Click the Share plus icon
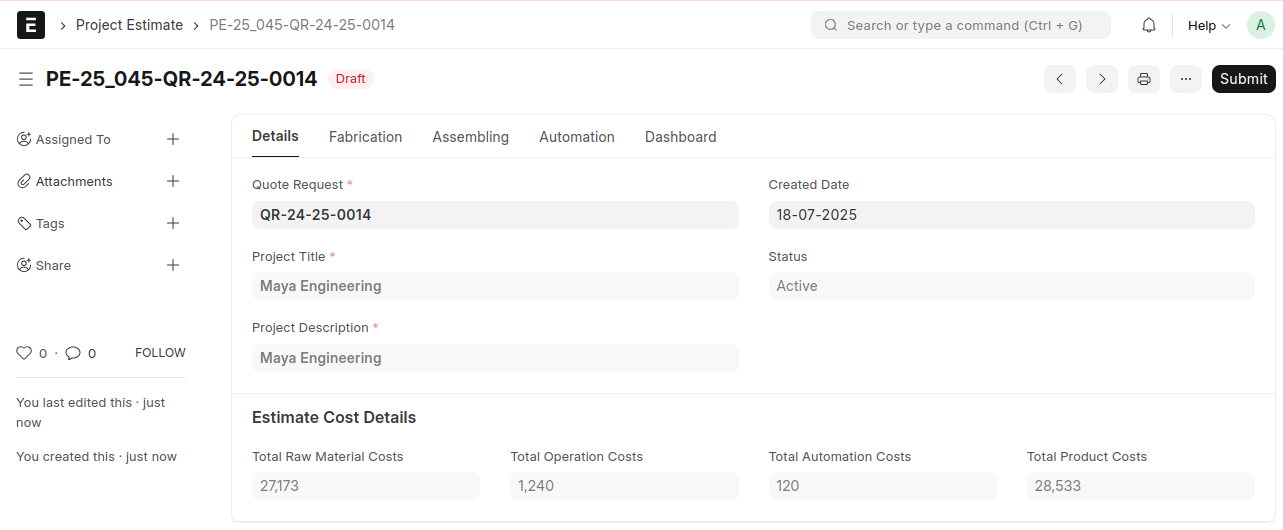Screen dimensions: 1283x530 (x=173, y=265)
